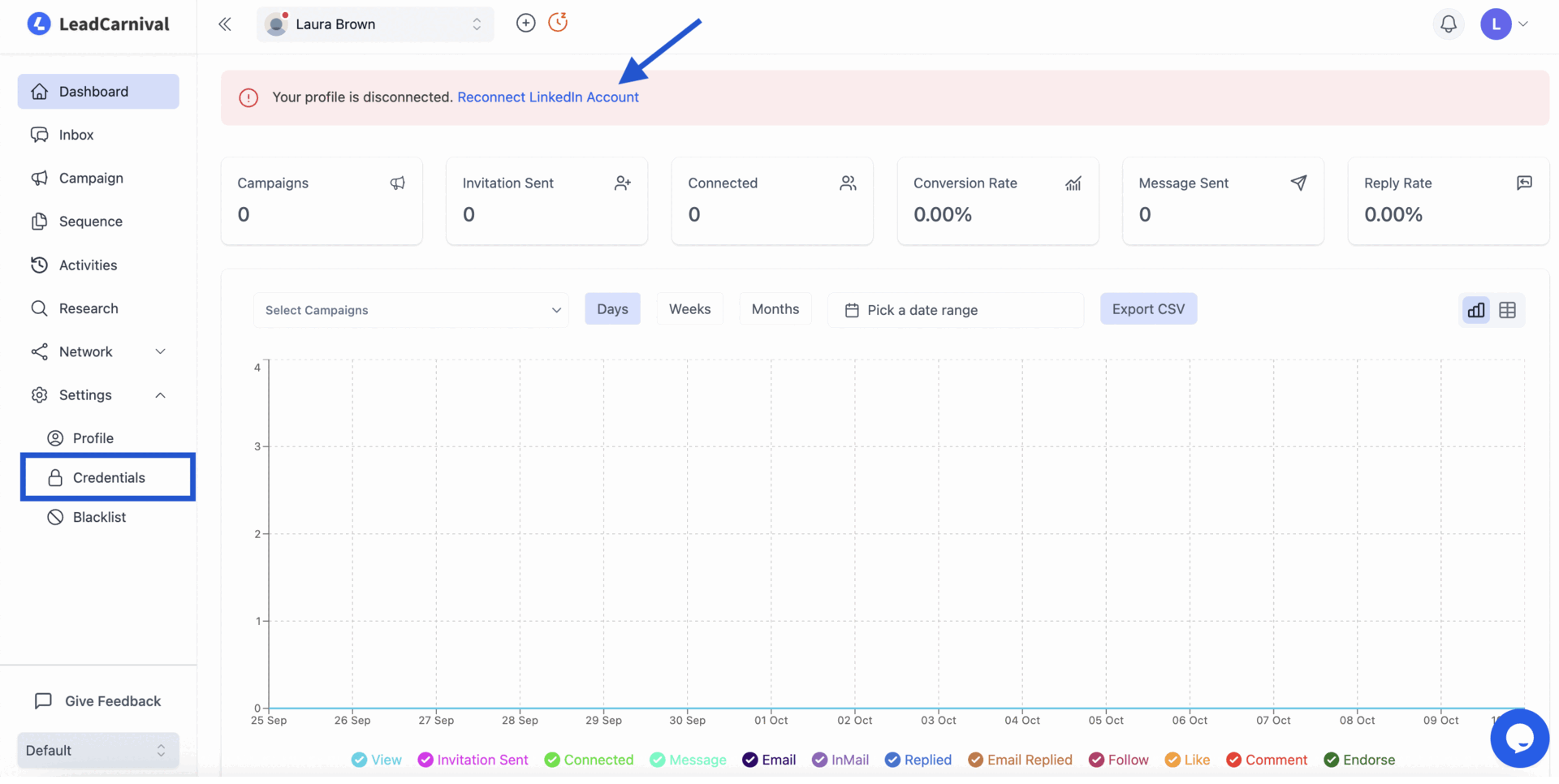Open the Select Campaigns dropdown
Screen dimensions: 1559x784
412,310
